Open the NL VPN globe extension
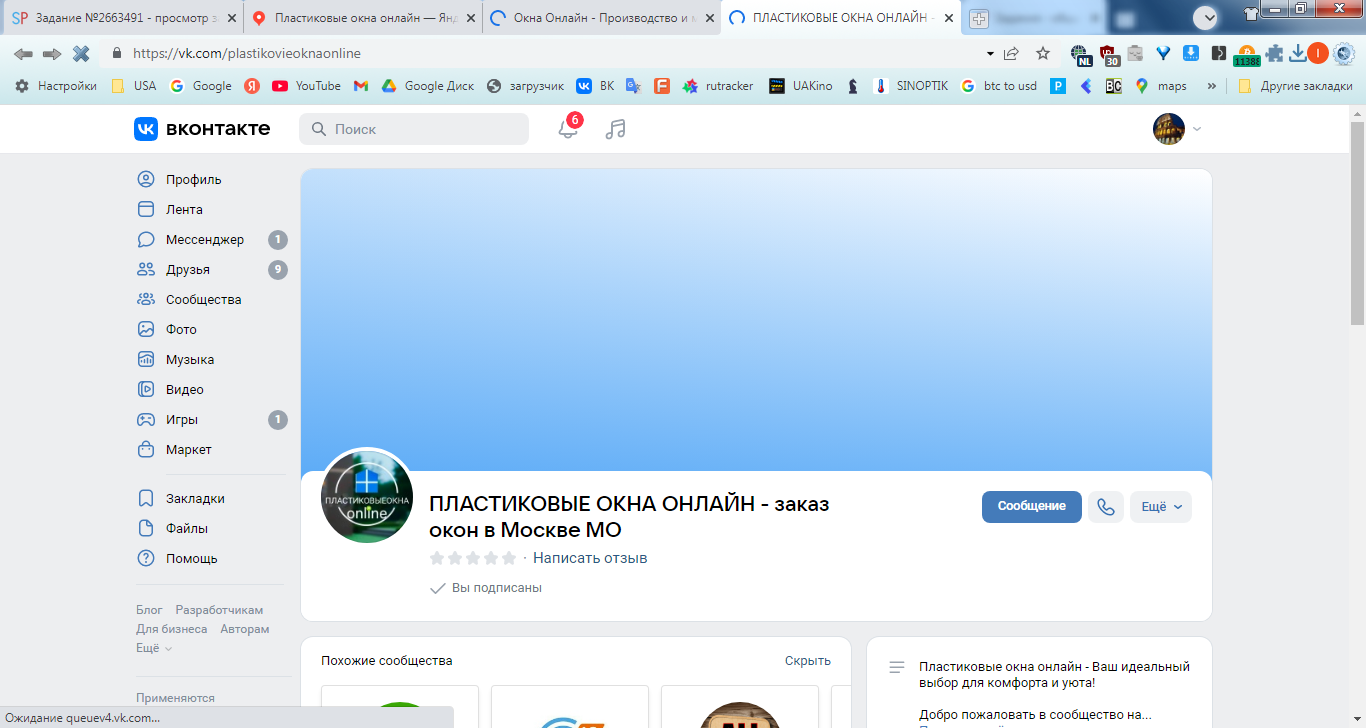This screenshot has width=1366, height=728. 1081,55
